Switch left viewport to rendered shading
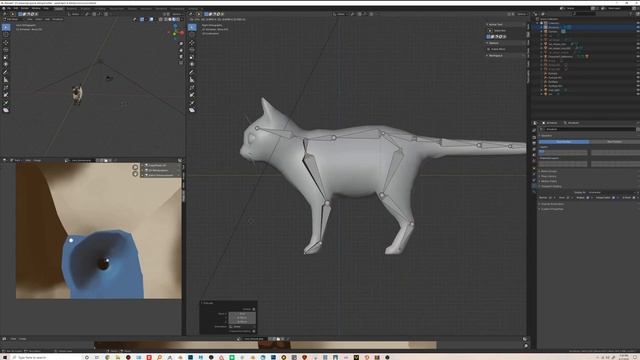The width and height of the screenshot is (640, 360). [x=178, y=19]
